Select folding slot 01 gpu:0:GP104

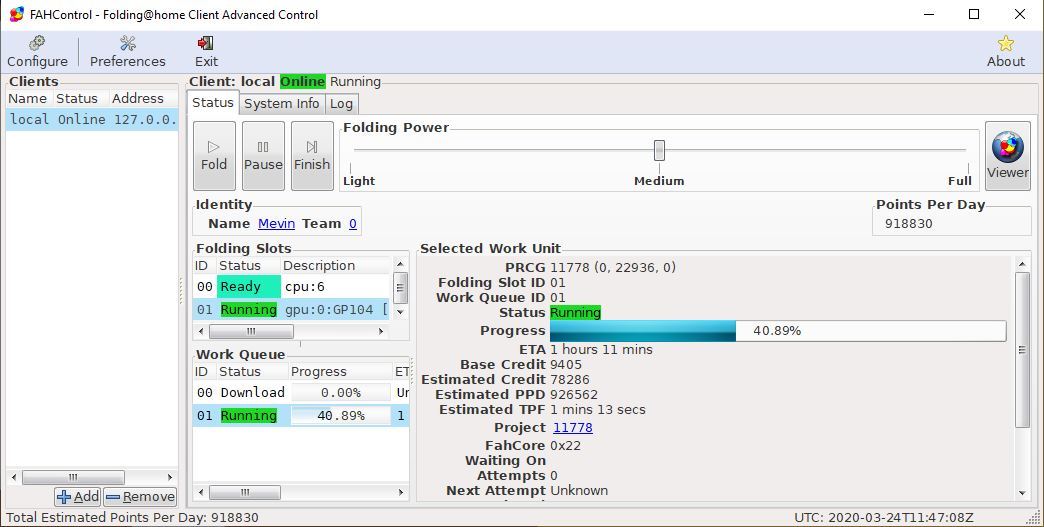(x=292, y=309)
